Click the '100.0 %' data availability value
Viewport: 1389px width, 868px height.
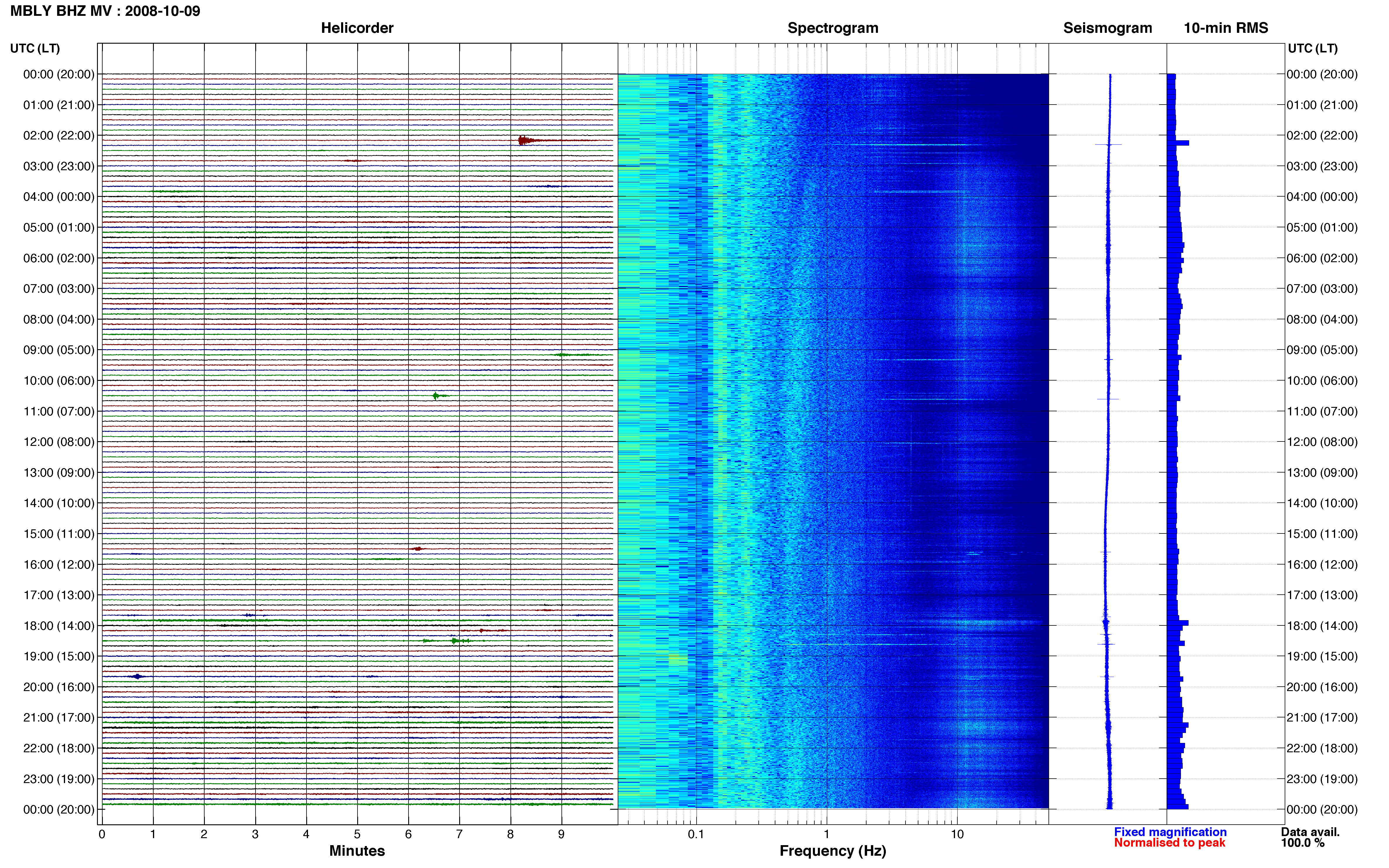point(1303,843)
